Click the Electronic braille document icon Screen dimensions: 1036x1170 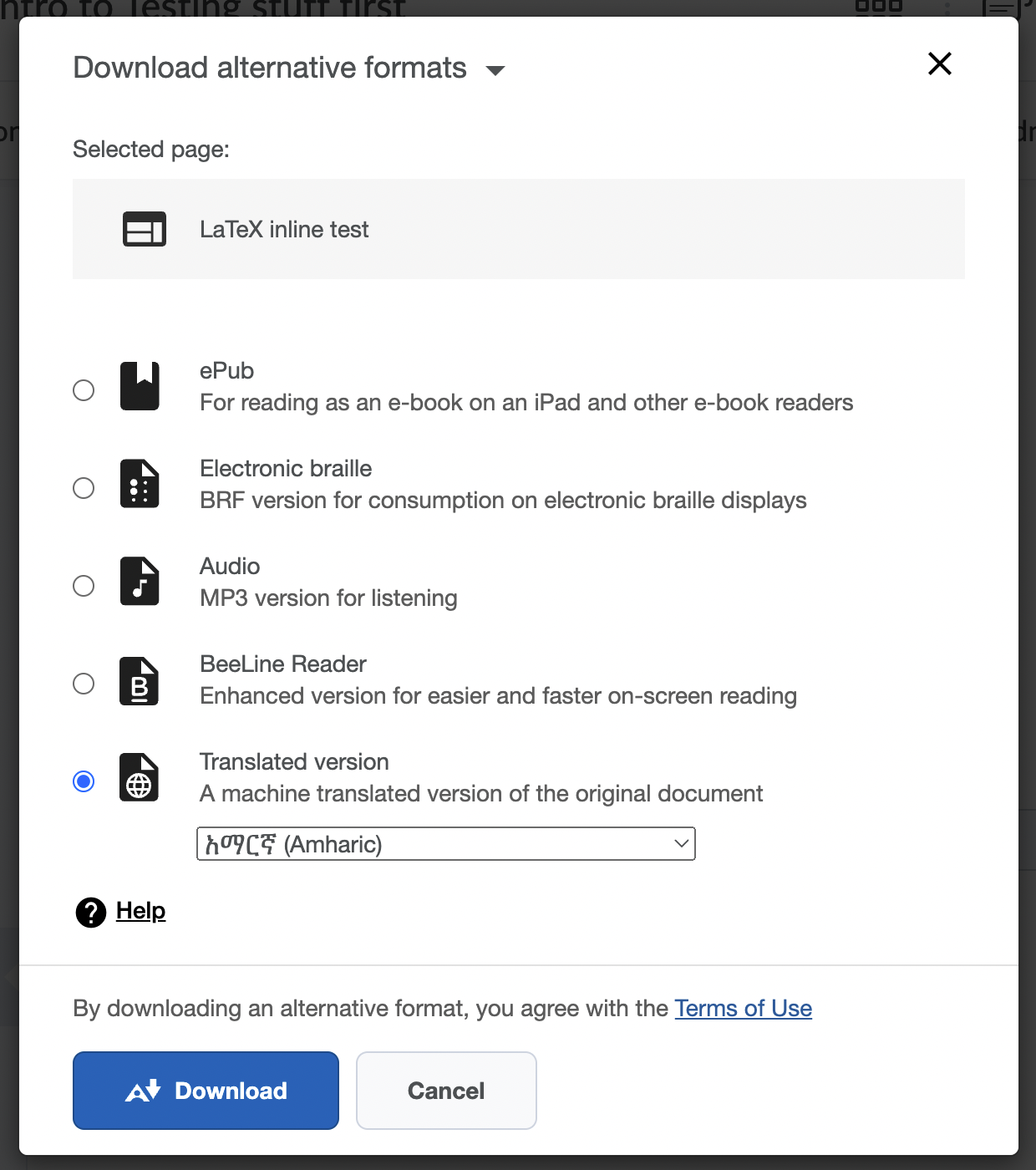139,483
